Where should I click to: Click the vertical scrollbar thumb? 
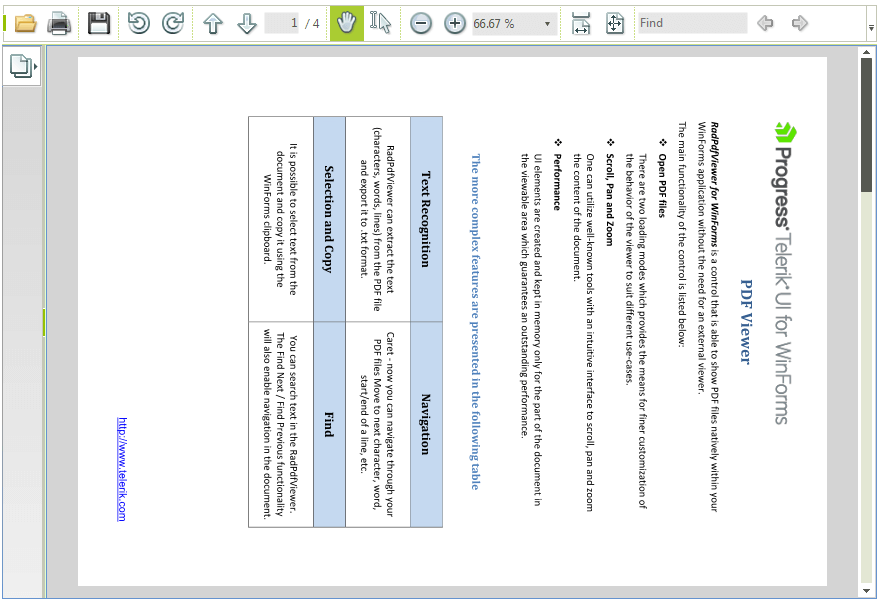(866, 125)
